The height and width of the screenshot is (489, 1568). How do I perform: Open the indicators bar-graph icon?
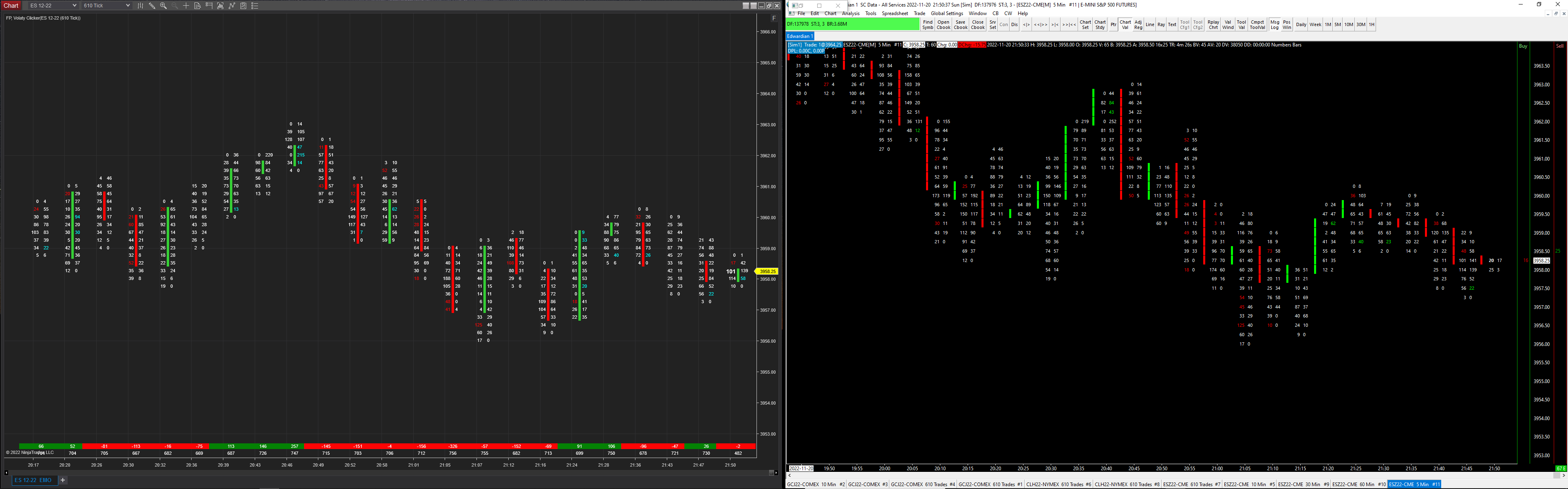click(x=221, y=5)
